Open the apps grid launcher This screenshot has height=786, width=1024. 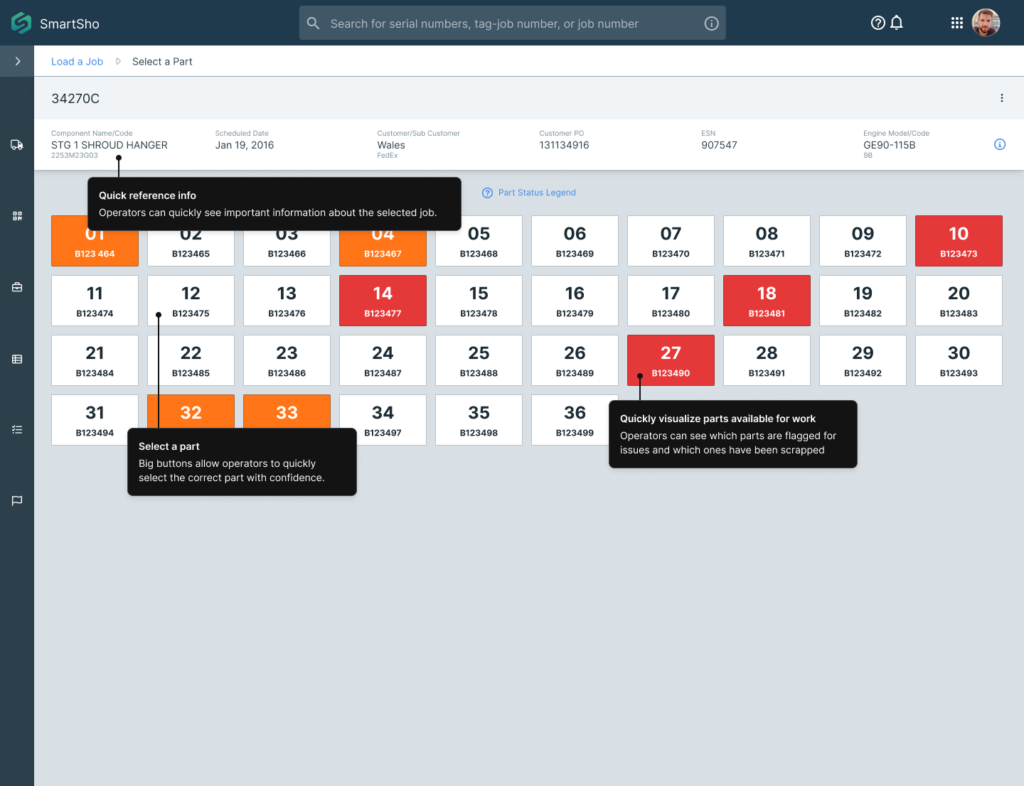(x=957, y=23)
